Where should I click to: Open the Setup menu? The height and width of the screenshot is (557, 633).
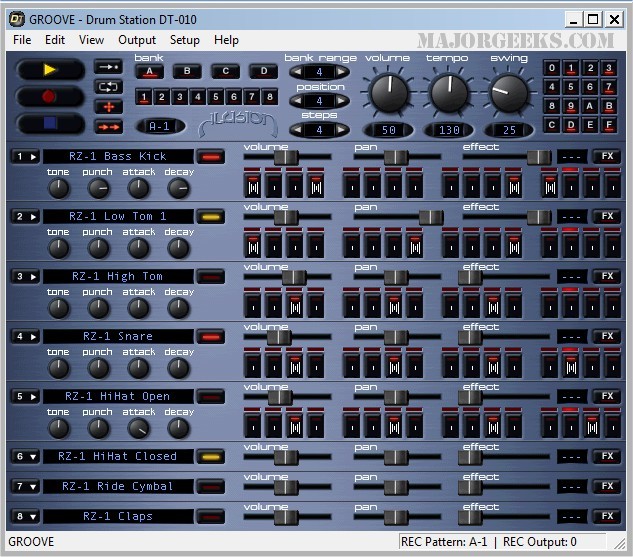click(184, 40)
